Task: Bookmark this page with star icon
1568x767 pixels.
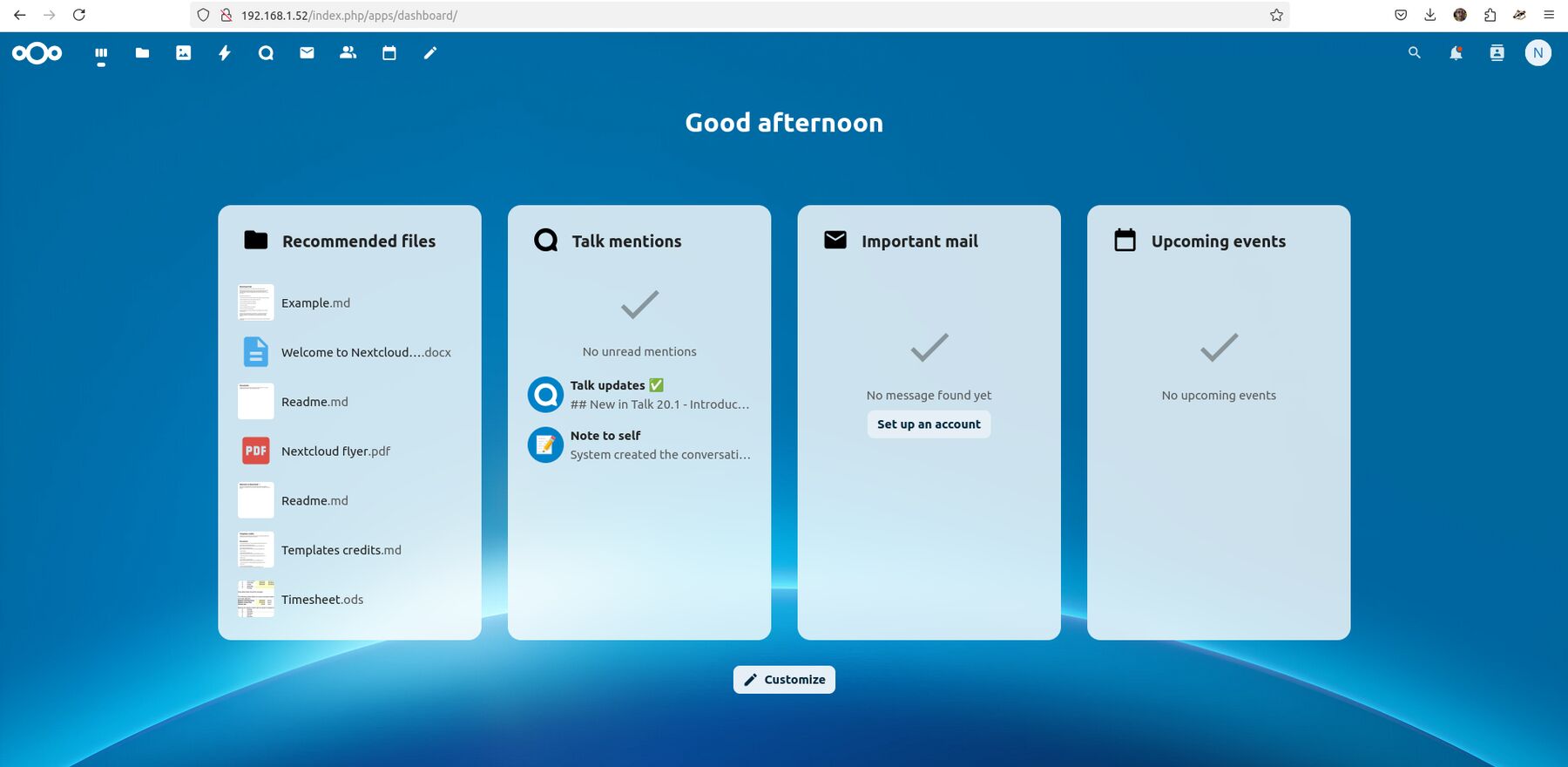Action: coord(1276,15)
